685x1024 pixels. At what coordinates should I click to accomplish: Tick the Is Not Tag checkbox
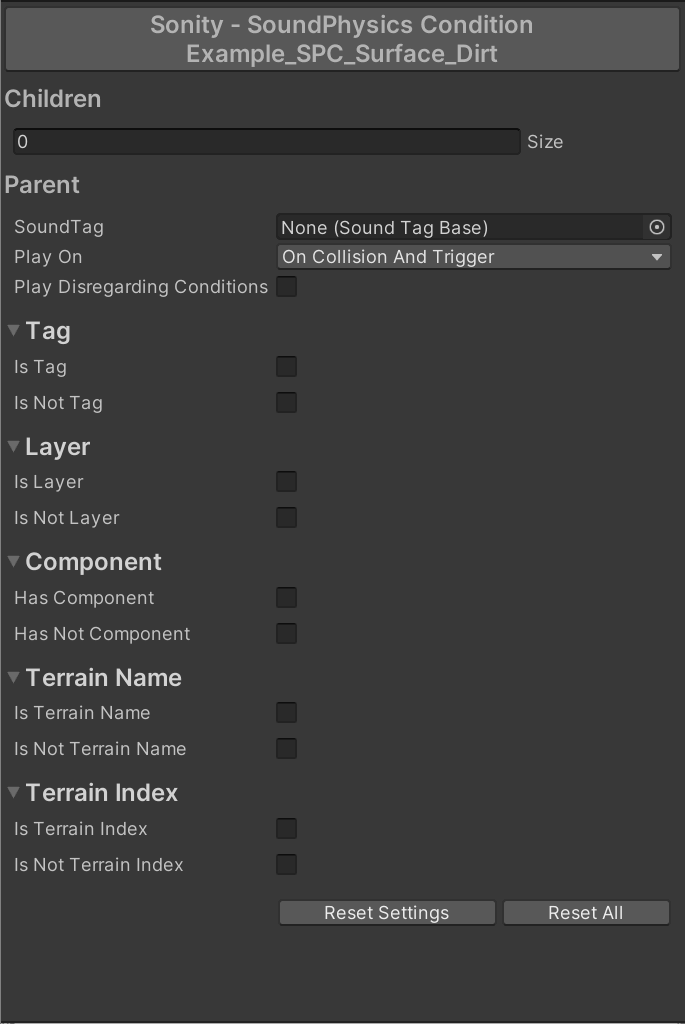[287, 403]
